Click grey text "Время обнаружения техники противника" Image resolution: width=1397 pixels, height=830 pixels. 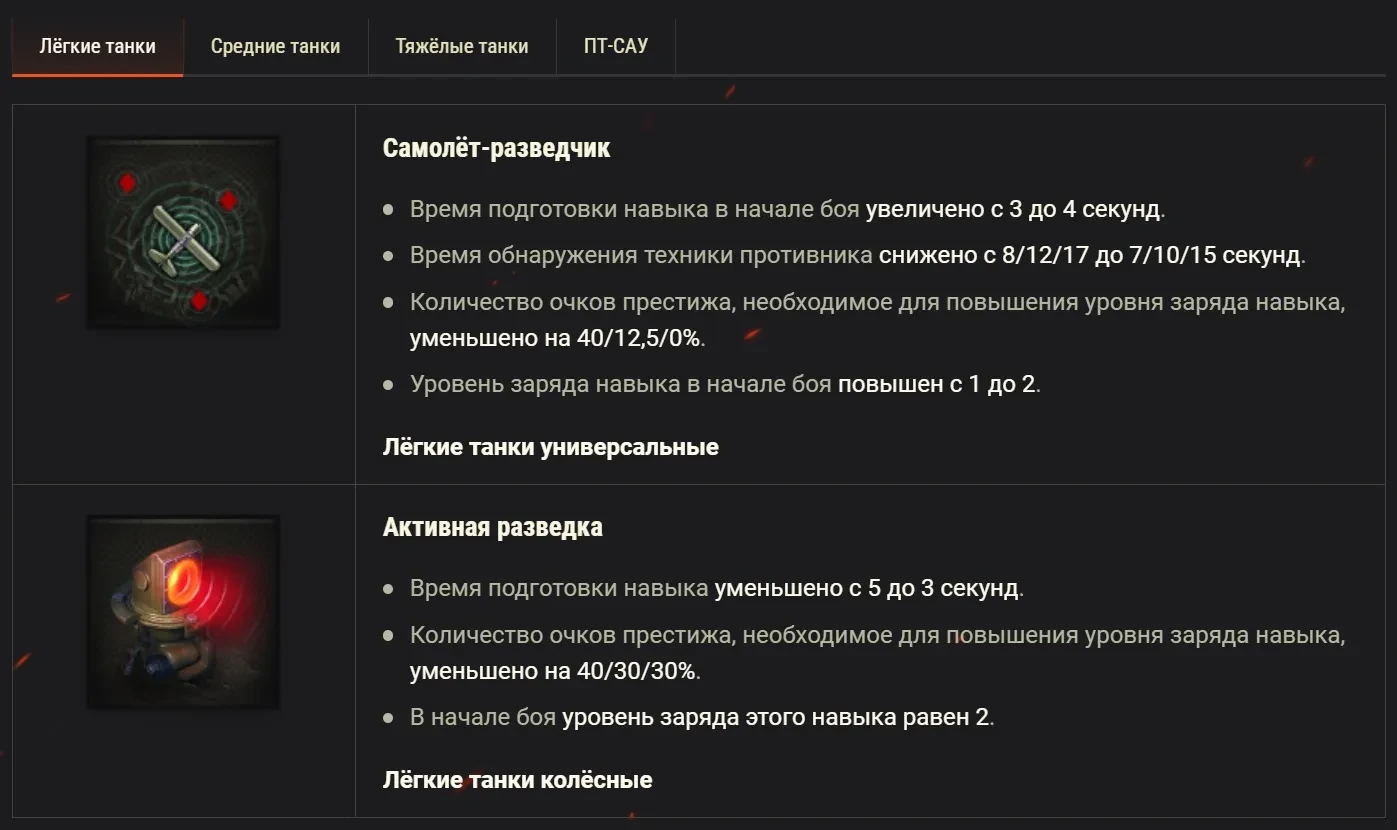641,255
